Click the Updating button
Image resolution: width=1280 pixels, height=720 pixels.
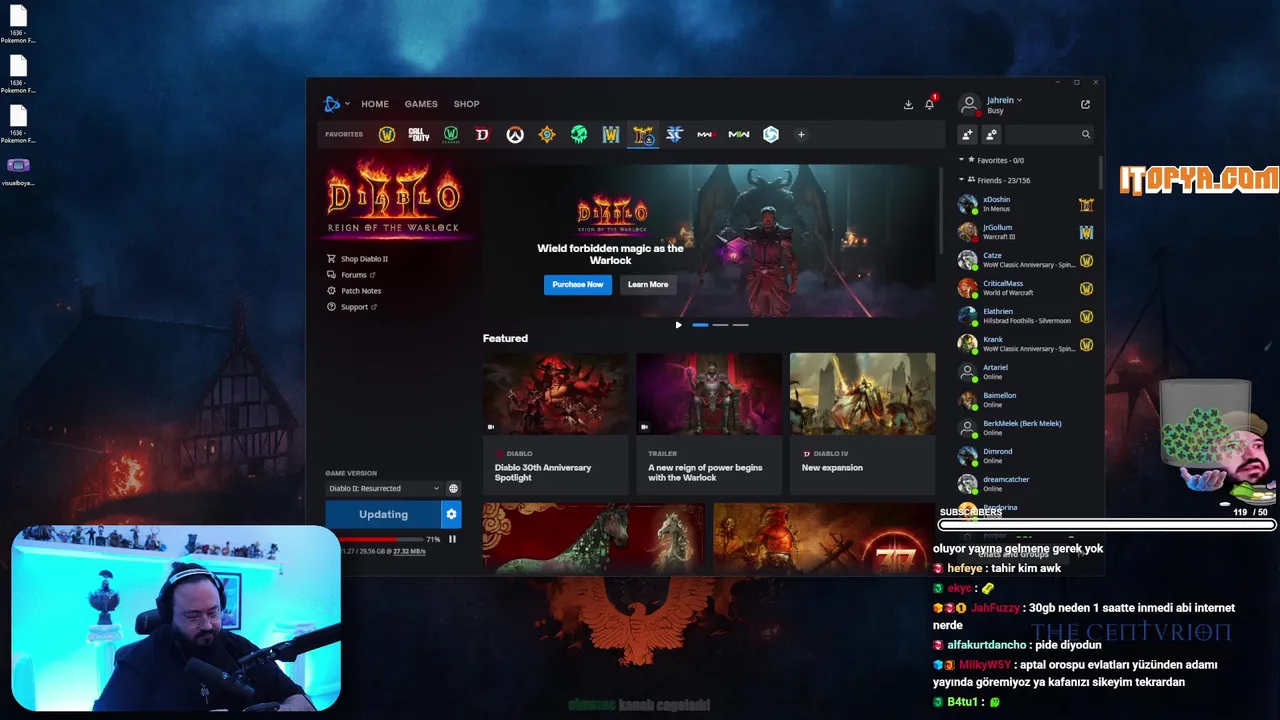(x=383, y=514)
